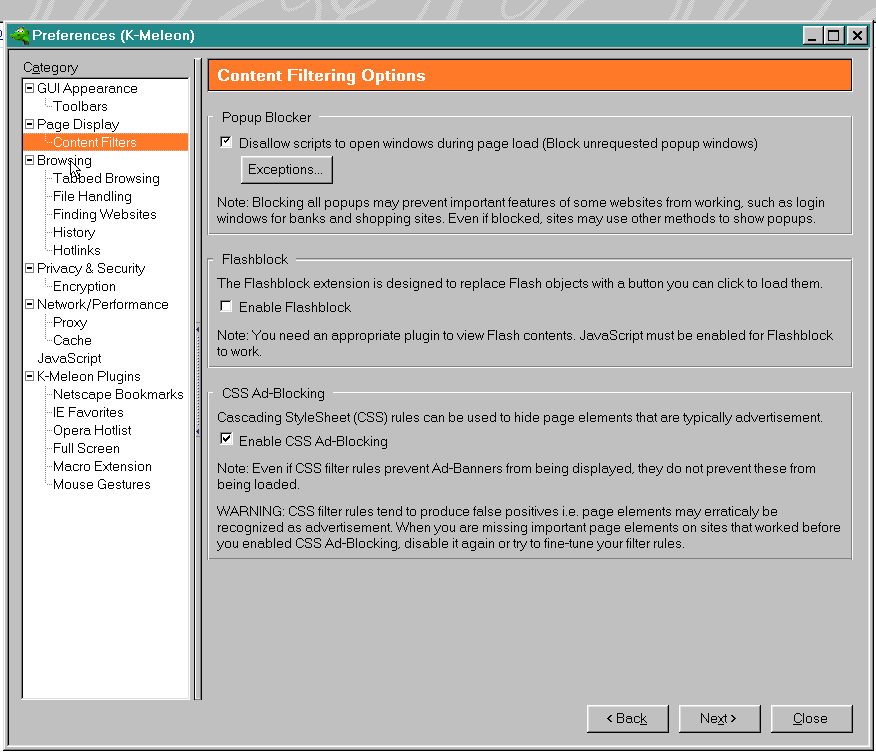Click the splitter bar beside the category tree

click(198, 380)
